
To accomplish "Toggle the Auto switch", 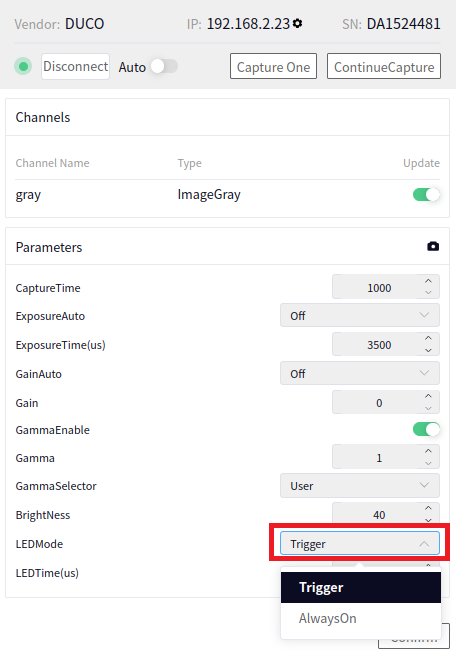I will coord(165,66).
